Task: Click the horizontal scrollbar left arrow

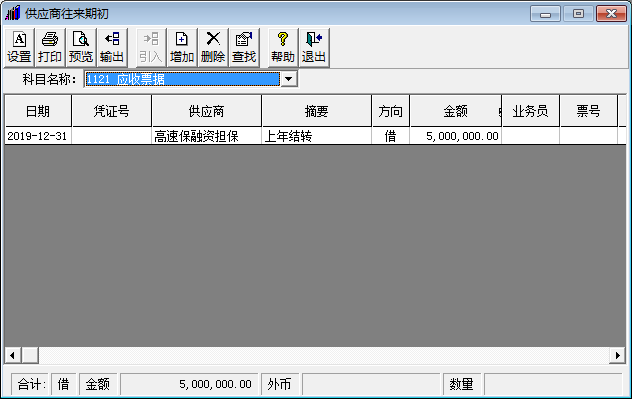Action: coord(12,355)
